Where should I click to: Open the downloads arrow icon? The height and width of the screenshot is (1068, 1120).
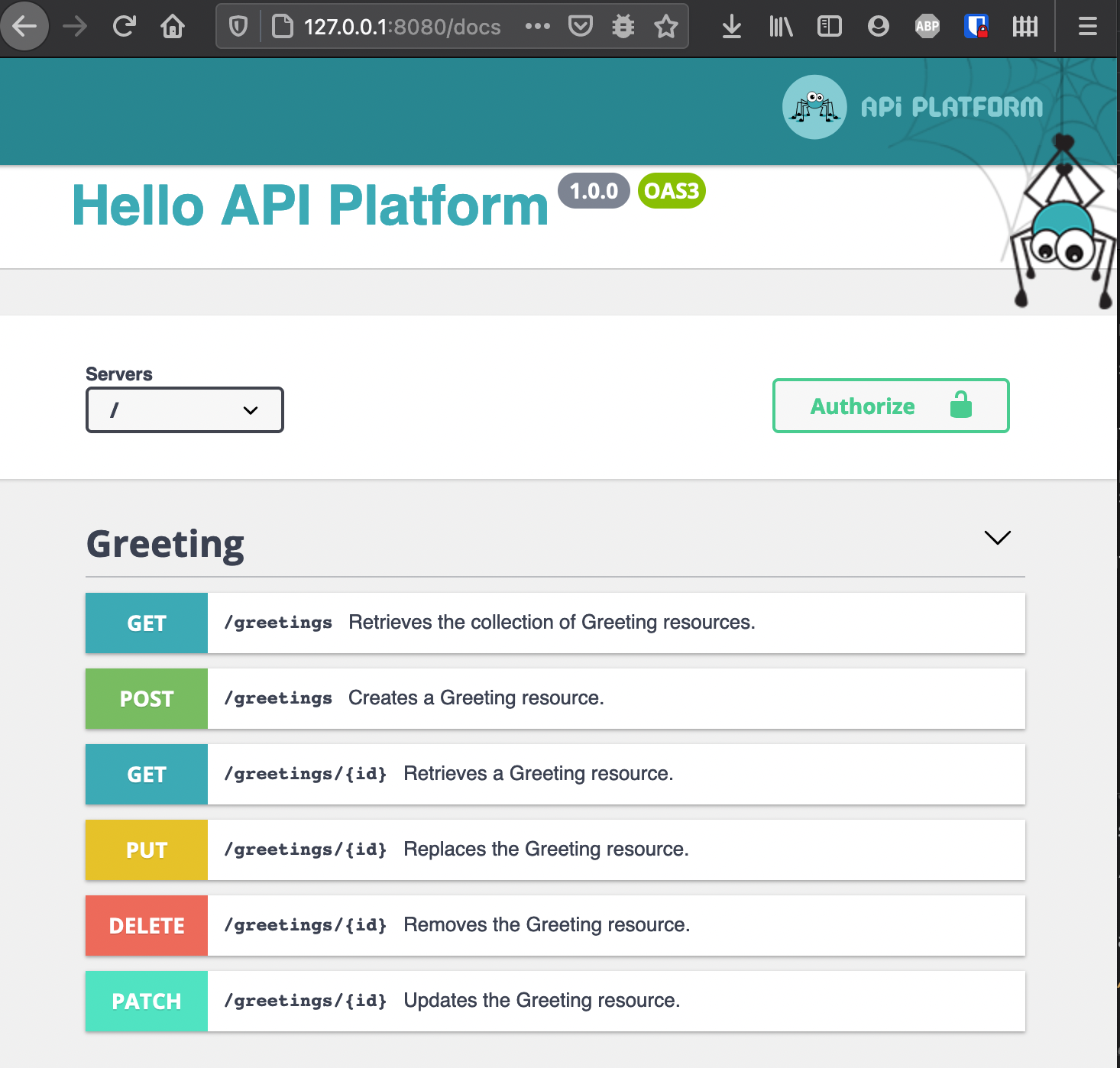pos(731,27)
